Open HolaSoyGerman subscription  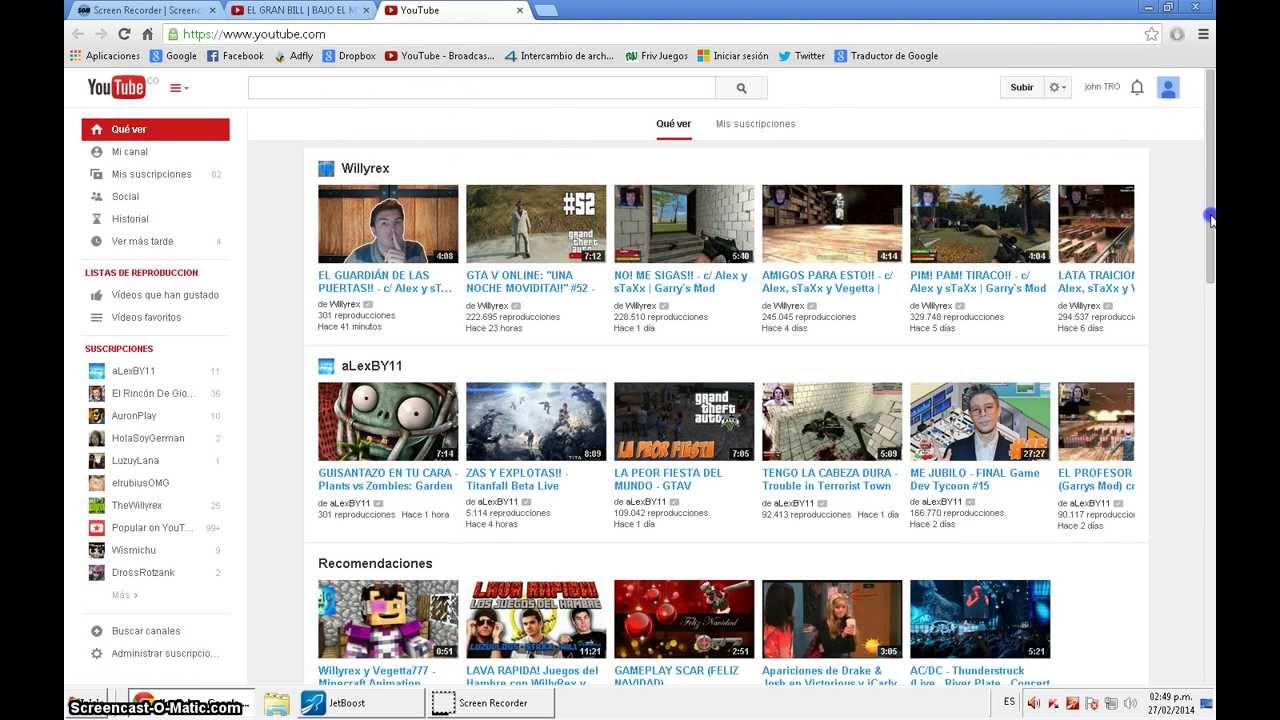click(x=156, y=438)
